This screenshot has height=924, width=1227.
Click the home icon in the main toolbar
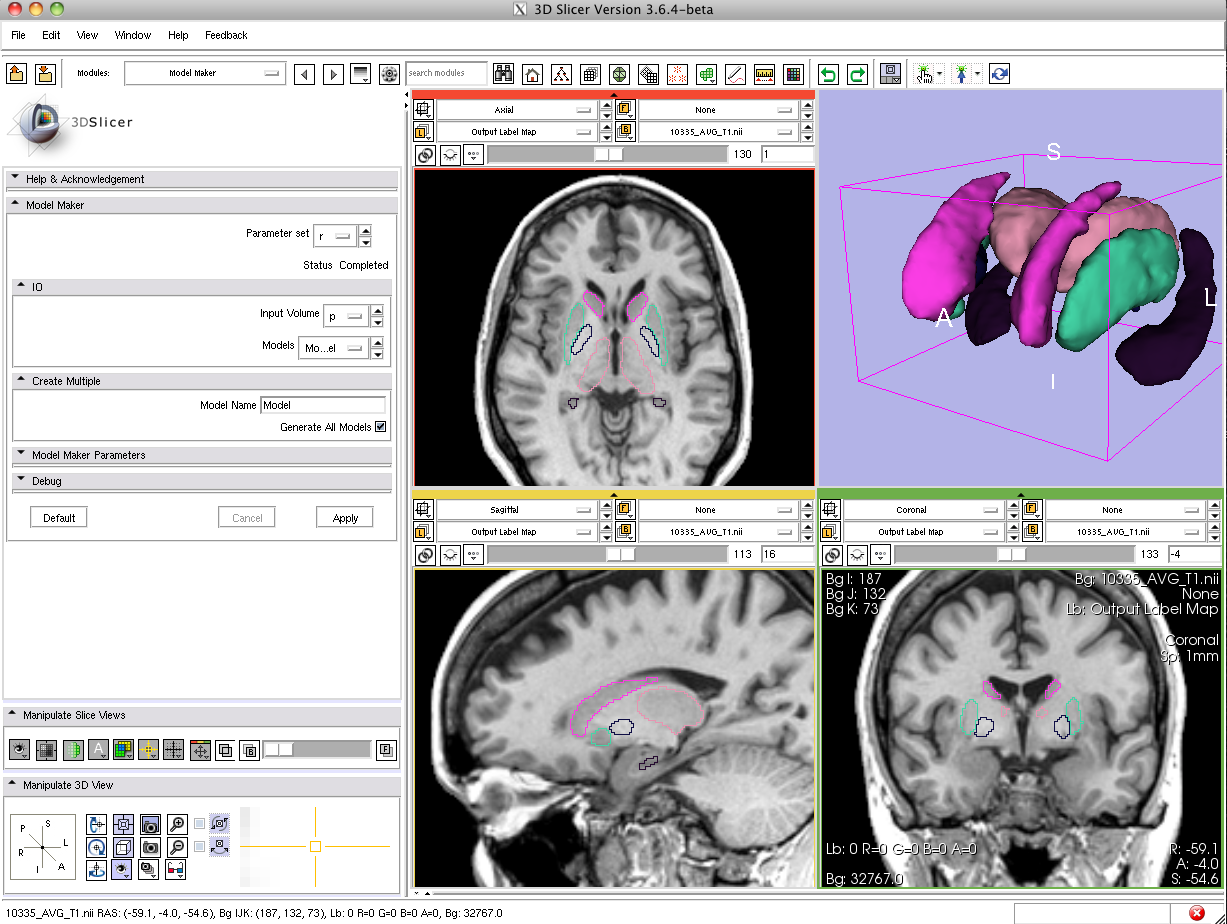click(x=532, y=74)
